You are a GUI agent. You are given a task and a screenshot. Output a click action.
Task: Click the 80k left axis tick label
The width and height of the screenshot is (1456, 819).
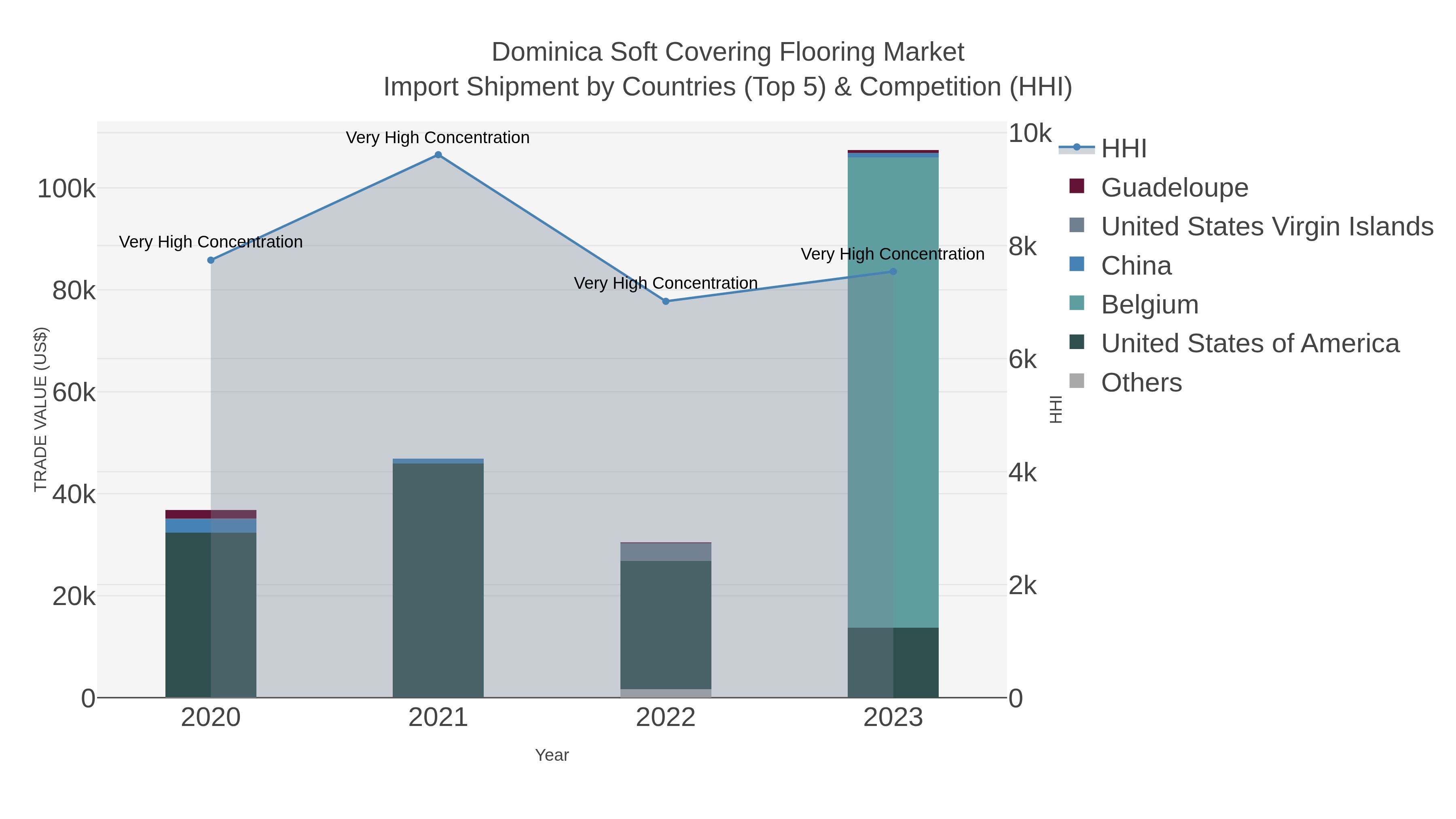(74, 290)
